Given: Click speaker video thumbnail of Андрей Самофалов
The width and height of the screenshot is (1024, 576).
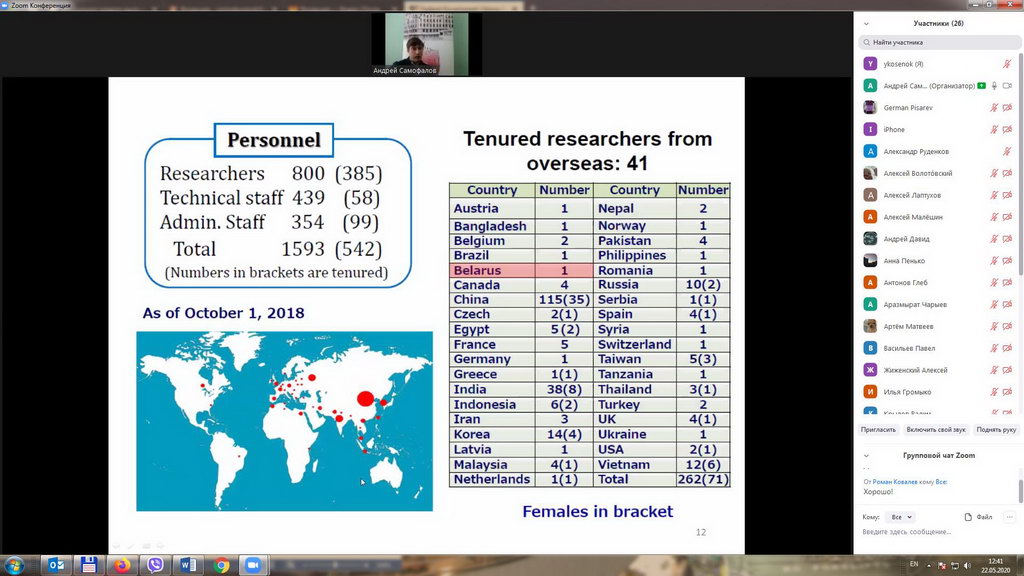Looking at the screenshot, I should 426,44.
